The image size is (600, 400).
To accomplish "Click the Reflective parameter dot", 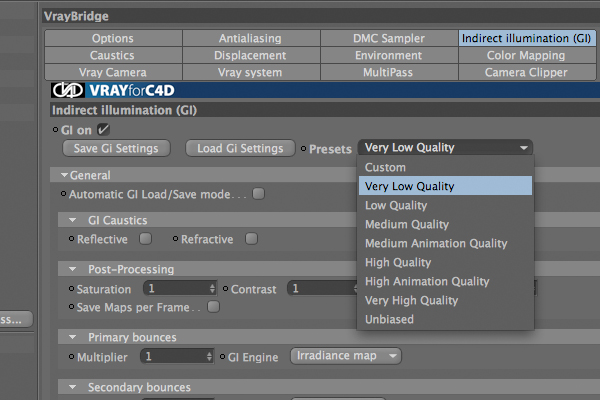I will coord(71,239).
